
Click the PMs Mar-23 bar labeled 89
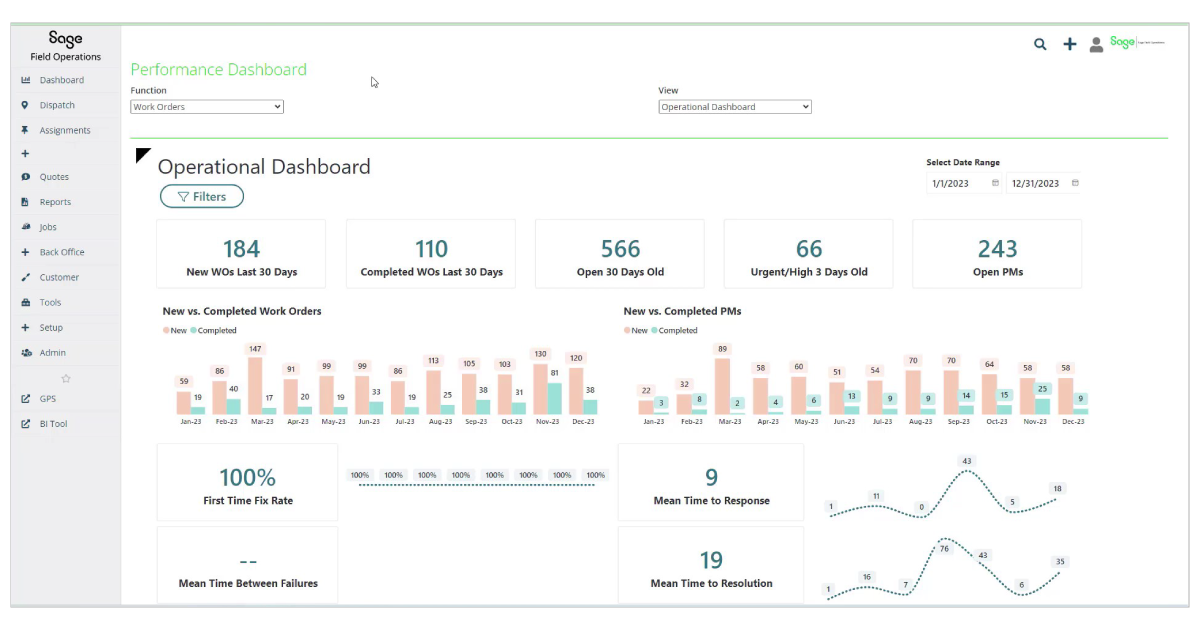coord(722,386)
